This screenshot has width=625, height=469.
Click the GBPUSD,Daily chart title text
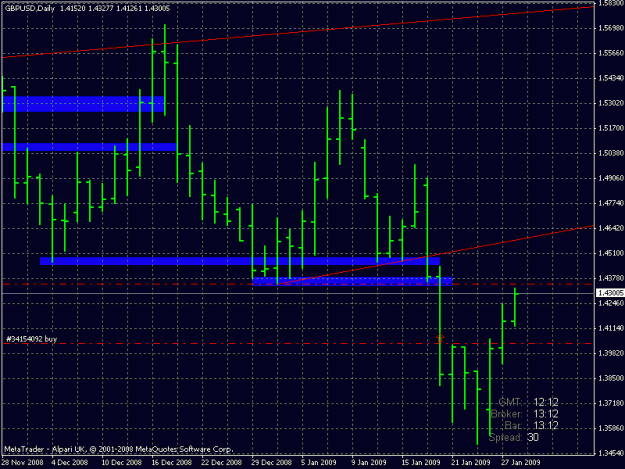coord(29,8)
